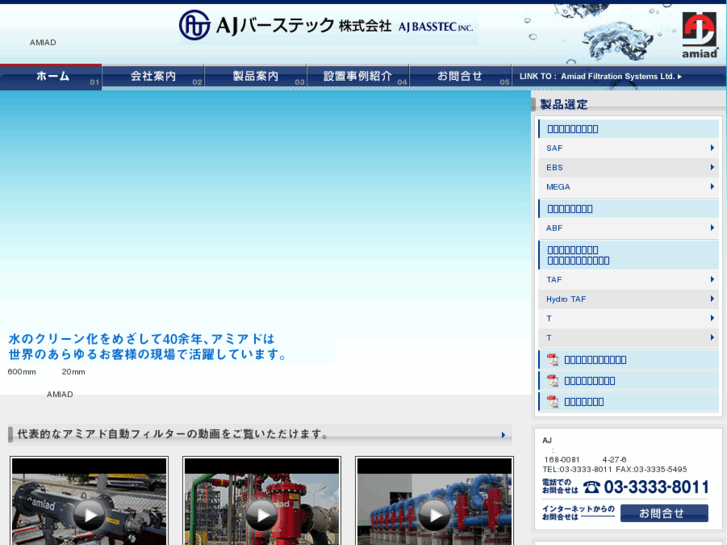
Task: Click the blue お問合せ button in contact box
Action: (x=664, y=513)
